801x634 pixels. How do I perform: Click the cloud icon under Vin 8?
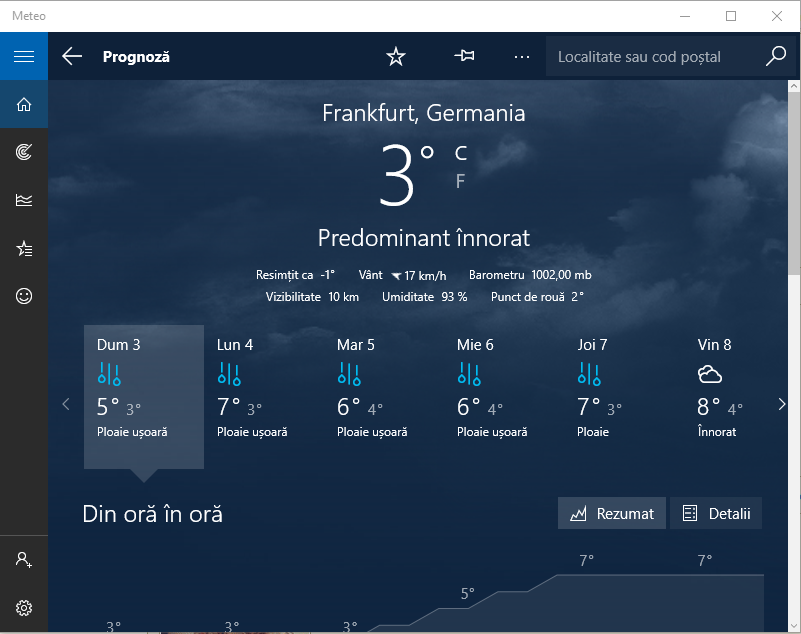pos(710,374)
